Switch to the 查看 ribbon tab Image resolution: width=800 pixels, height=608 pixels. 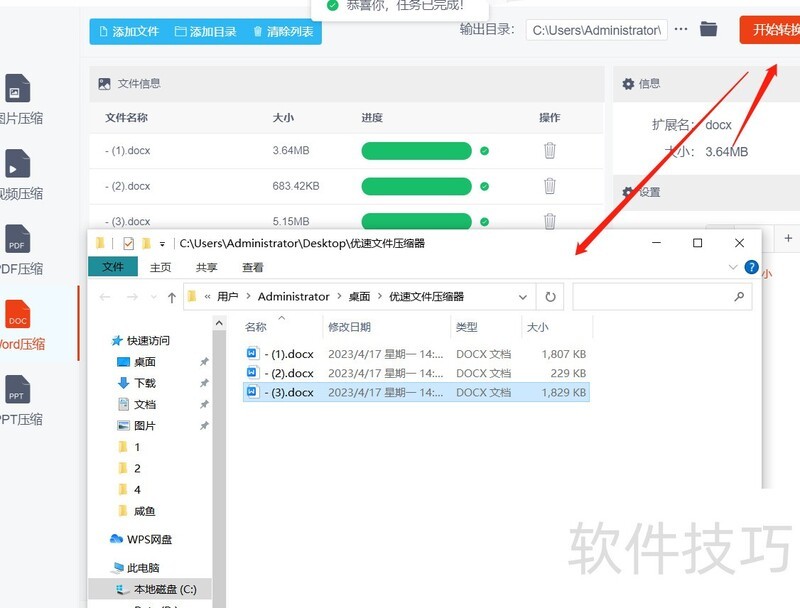click(254, 267)
